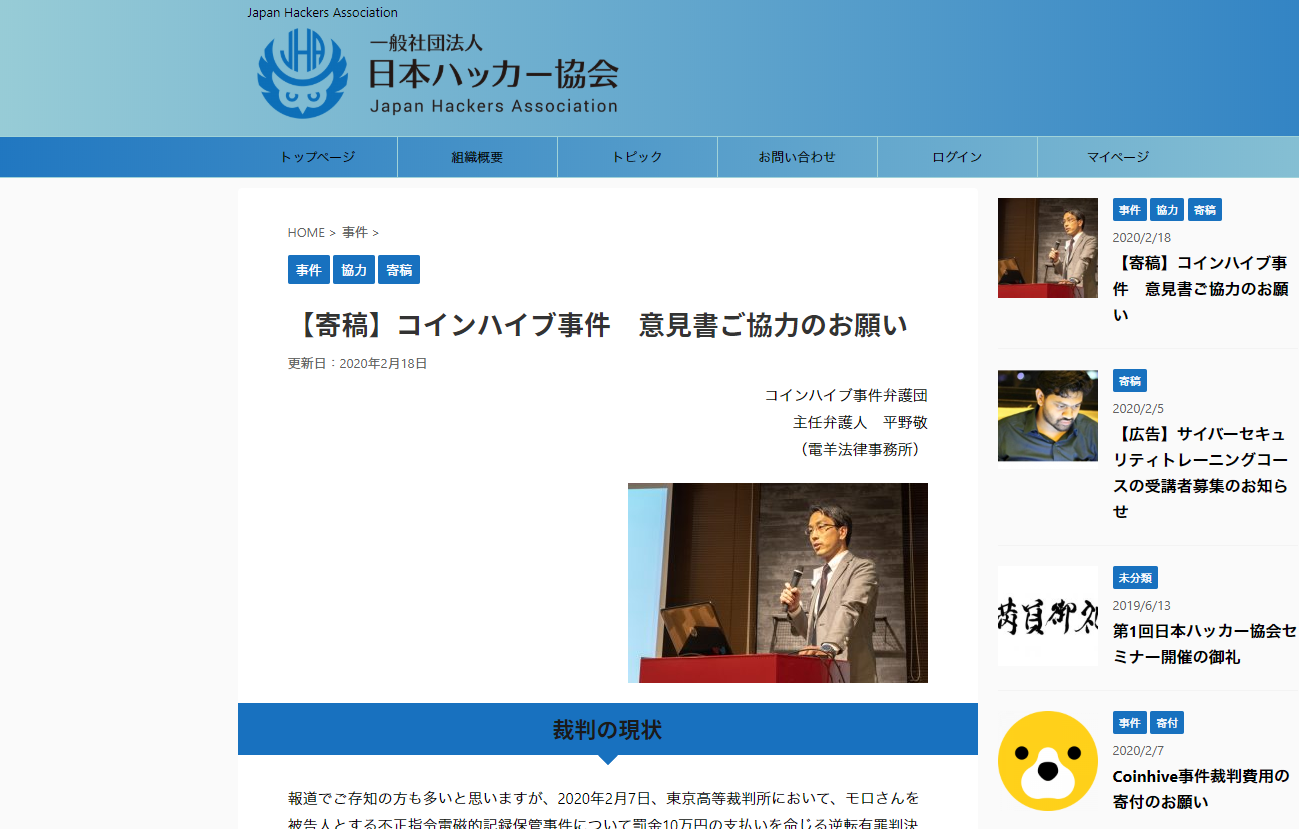The height and width of the screenshot is (829, 1299).
Task: Click the HOME breadcrumb link
Action: coord(306,232)
